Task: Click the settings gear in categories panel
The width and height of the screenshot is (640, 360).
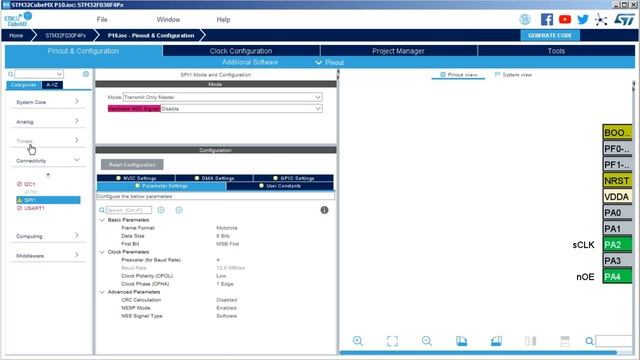Action: pos(86,74)
